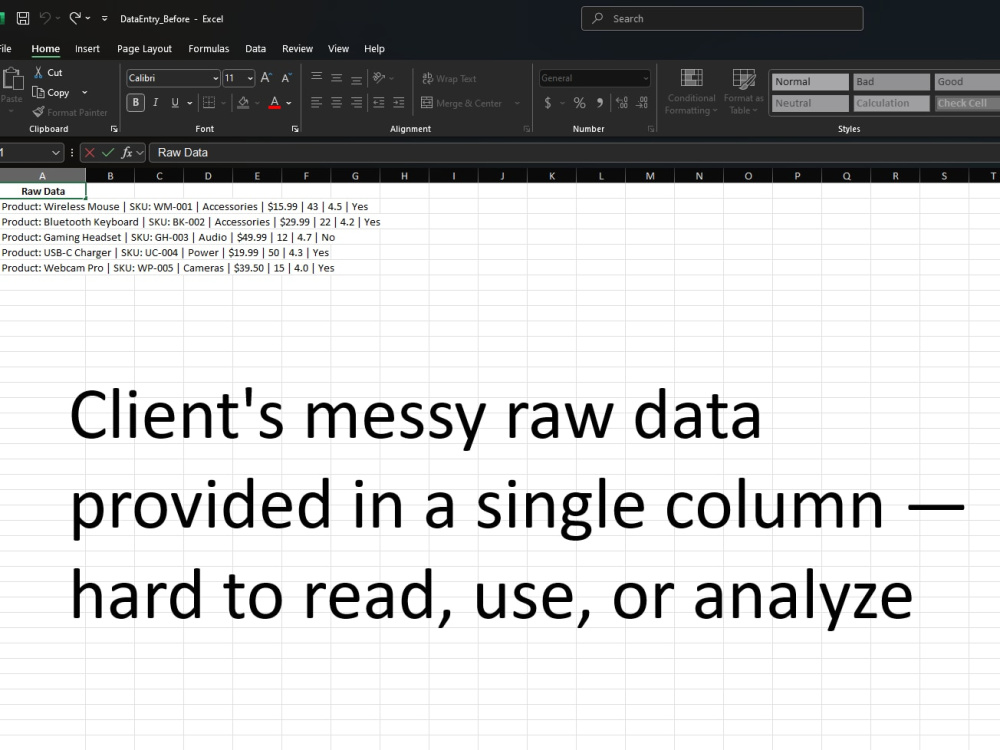Apply the Accounting dollar format
The image size is (1000, 750).
(x=548, y=103)
